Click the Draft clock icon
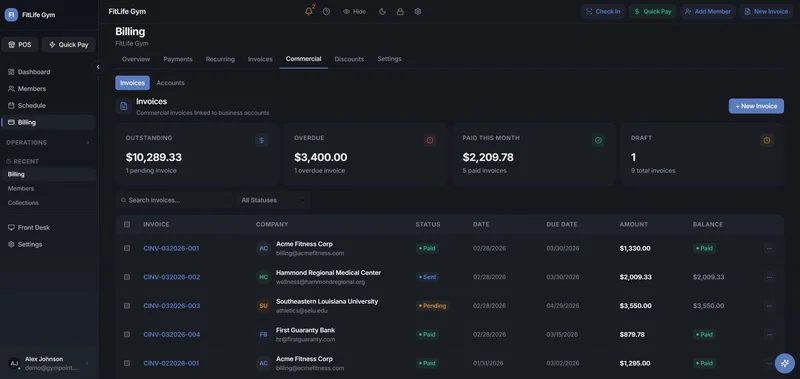 pyautogui.click(x=767, y=140)
